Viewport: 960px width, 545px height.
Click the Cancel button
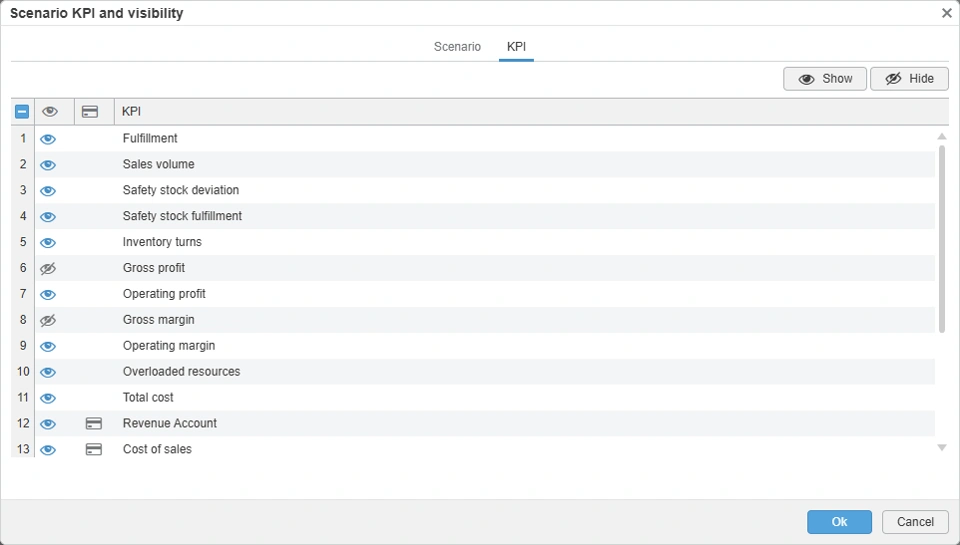(x=915, y=522)
